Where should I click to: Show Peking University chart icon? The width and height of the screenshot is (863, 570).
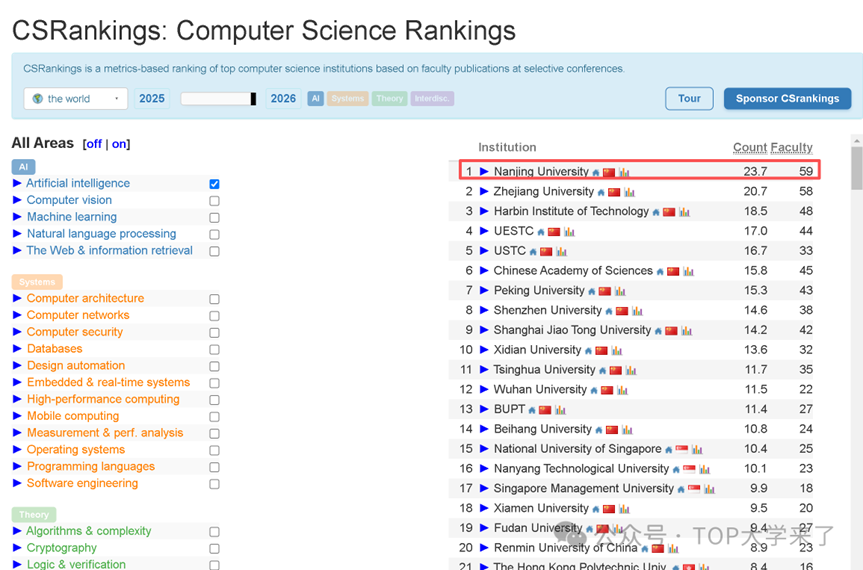(620, 291)
